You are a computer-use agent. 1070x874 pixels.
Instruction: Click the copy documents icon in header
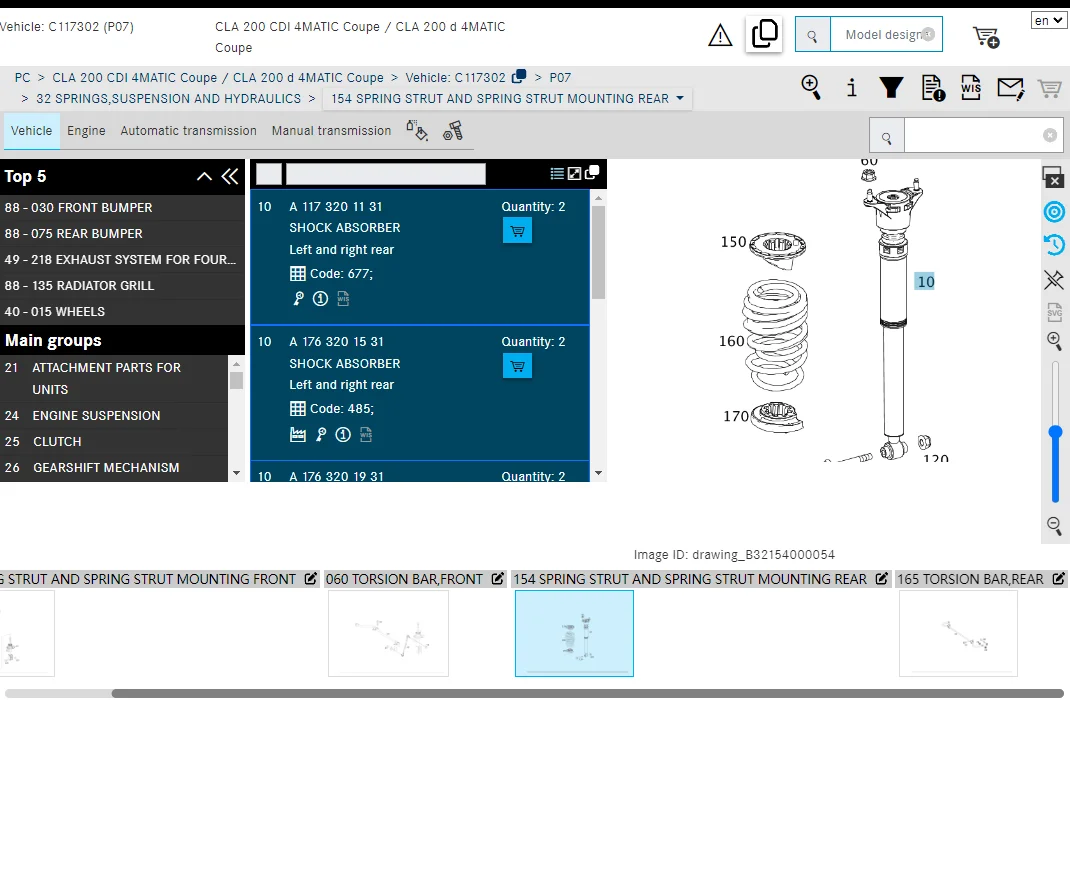[x=764, y=33]
